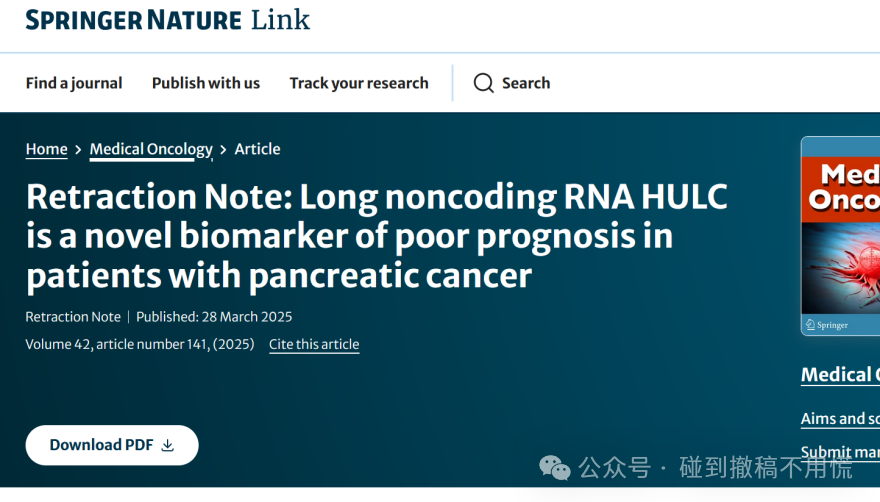880x502 pixels.
Task: Click the WeChat logo in watermark
Action: click(x=554, y=468)
